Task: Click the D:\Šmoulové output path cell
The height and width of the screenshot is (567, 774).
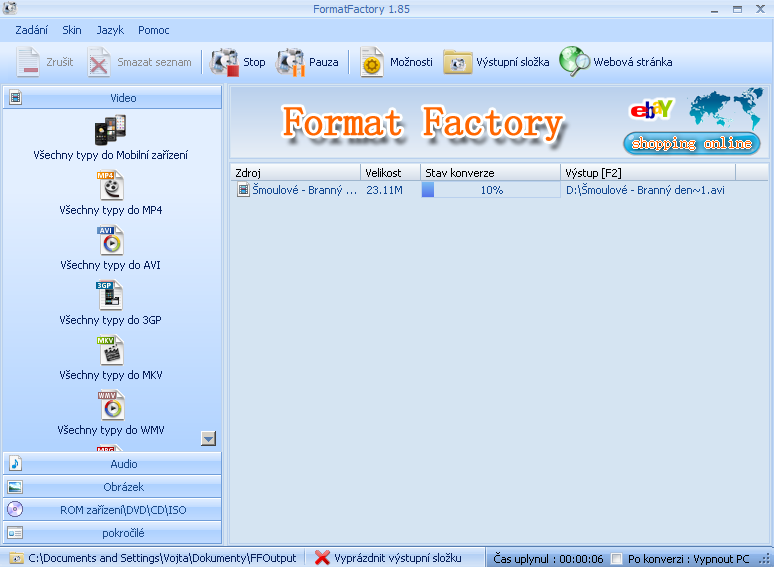Action: (645, 190)
